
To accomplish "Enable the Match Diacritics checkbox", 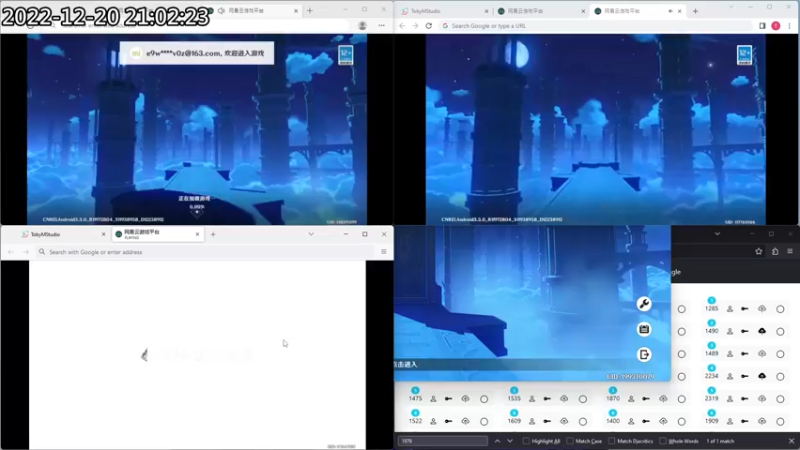I will click(x=611, y=441).
